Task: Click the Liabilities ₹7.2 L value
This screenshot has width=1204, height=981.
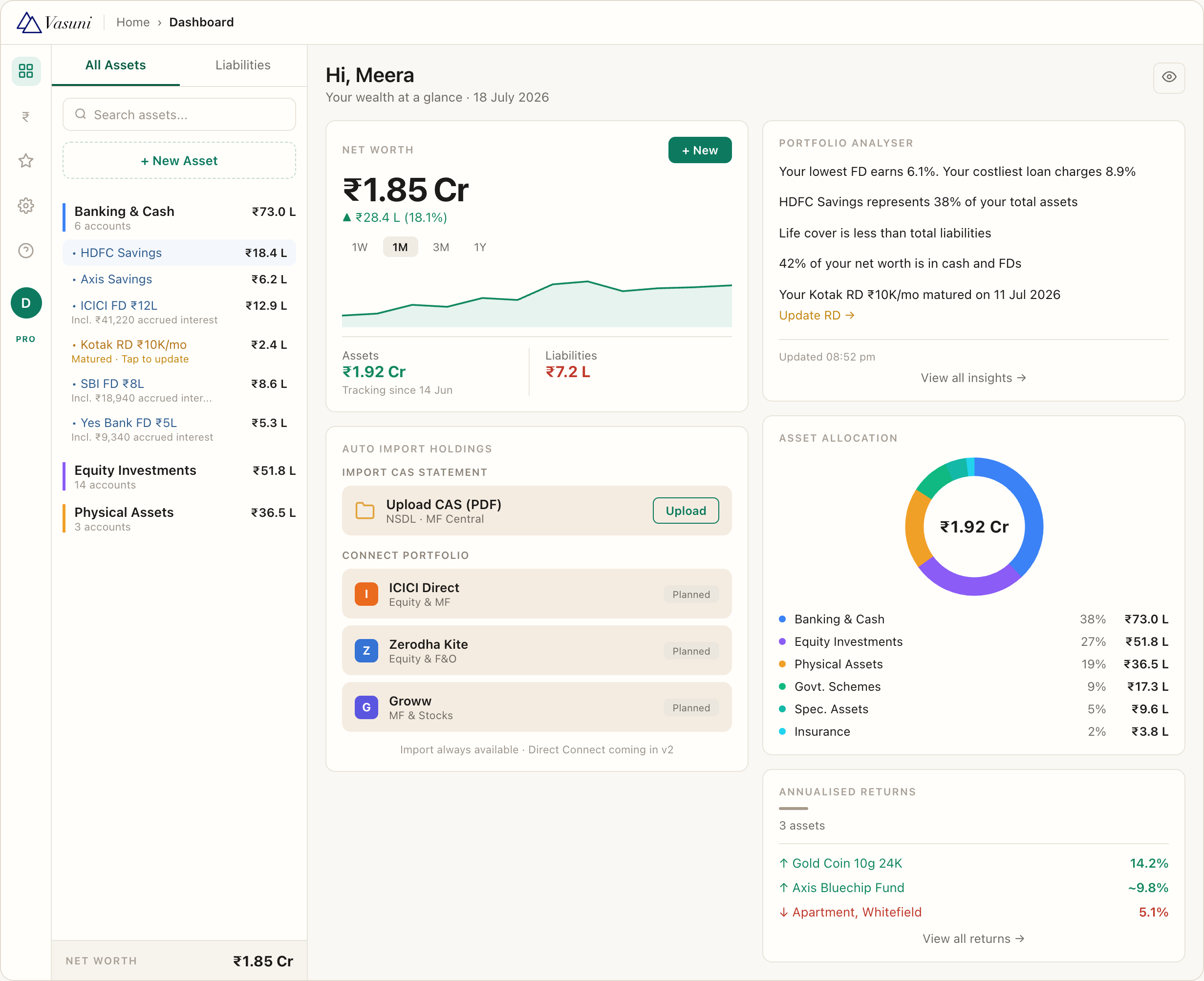Action: point(567,372)
